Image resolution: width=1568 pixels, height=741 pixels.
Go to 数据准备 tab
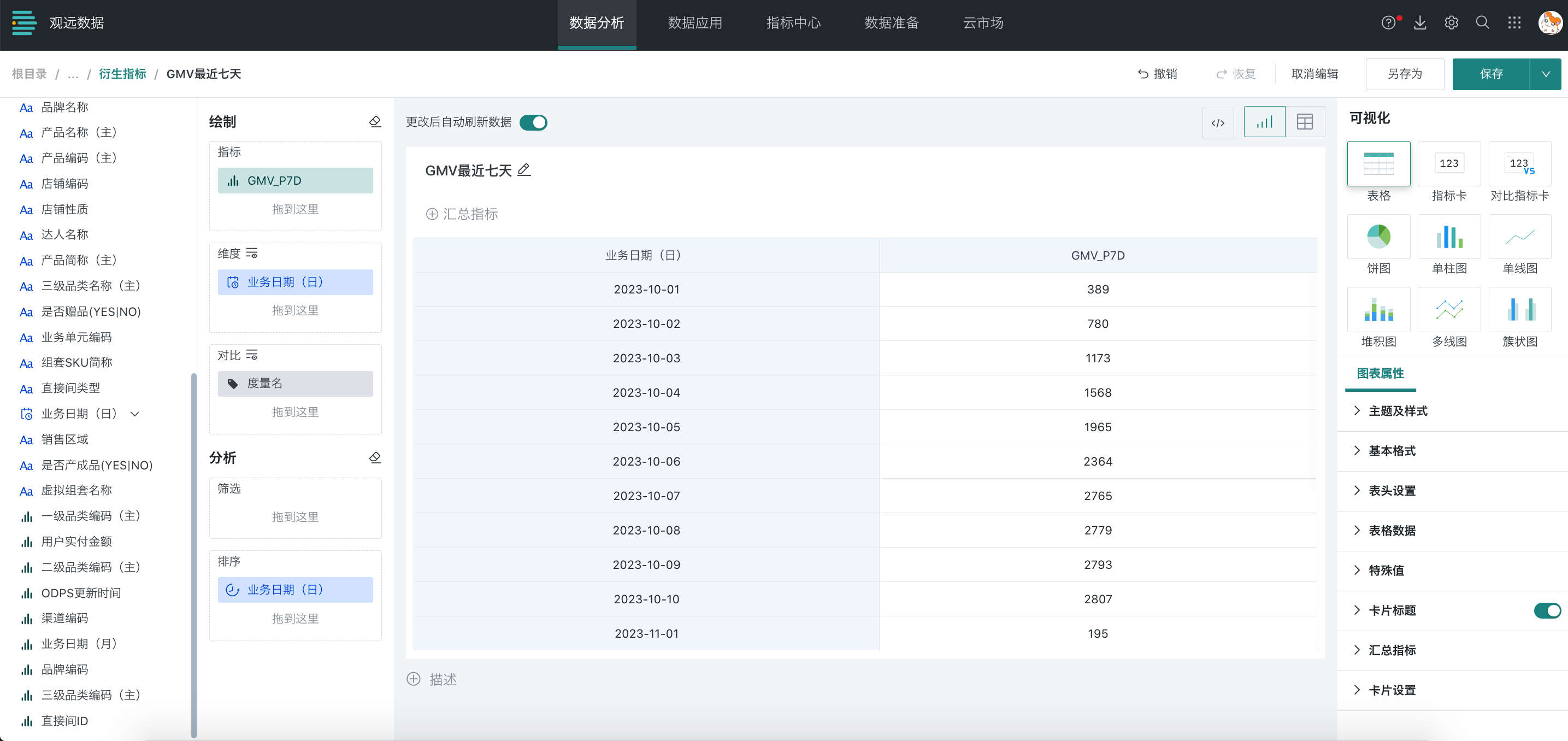tap(891, 23)
